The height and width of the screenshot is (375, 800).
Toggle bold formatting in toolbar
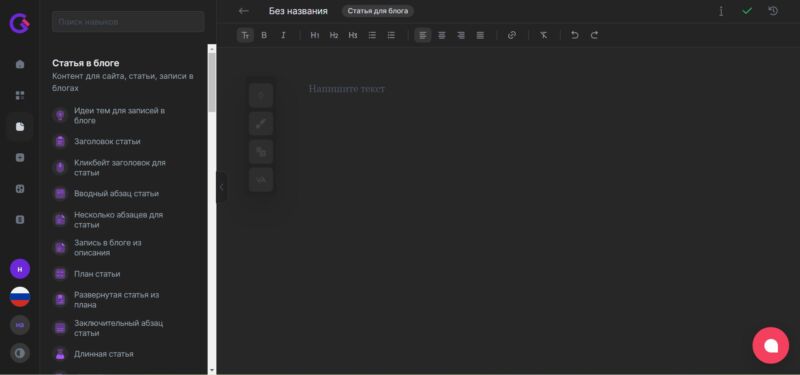tap(264, 35)
